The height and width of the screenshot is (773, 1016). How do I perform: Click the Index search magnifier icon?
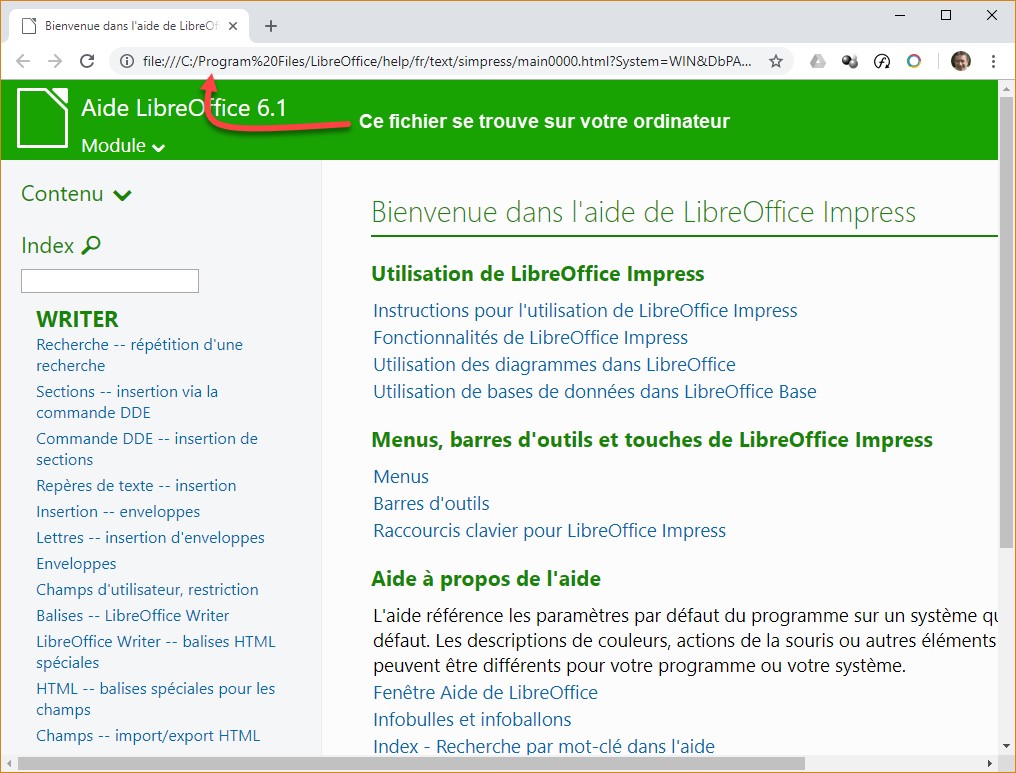(91, 245)
